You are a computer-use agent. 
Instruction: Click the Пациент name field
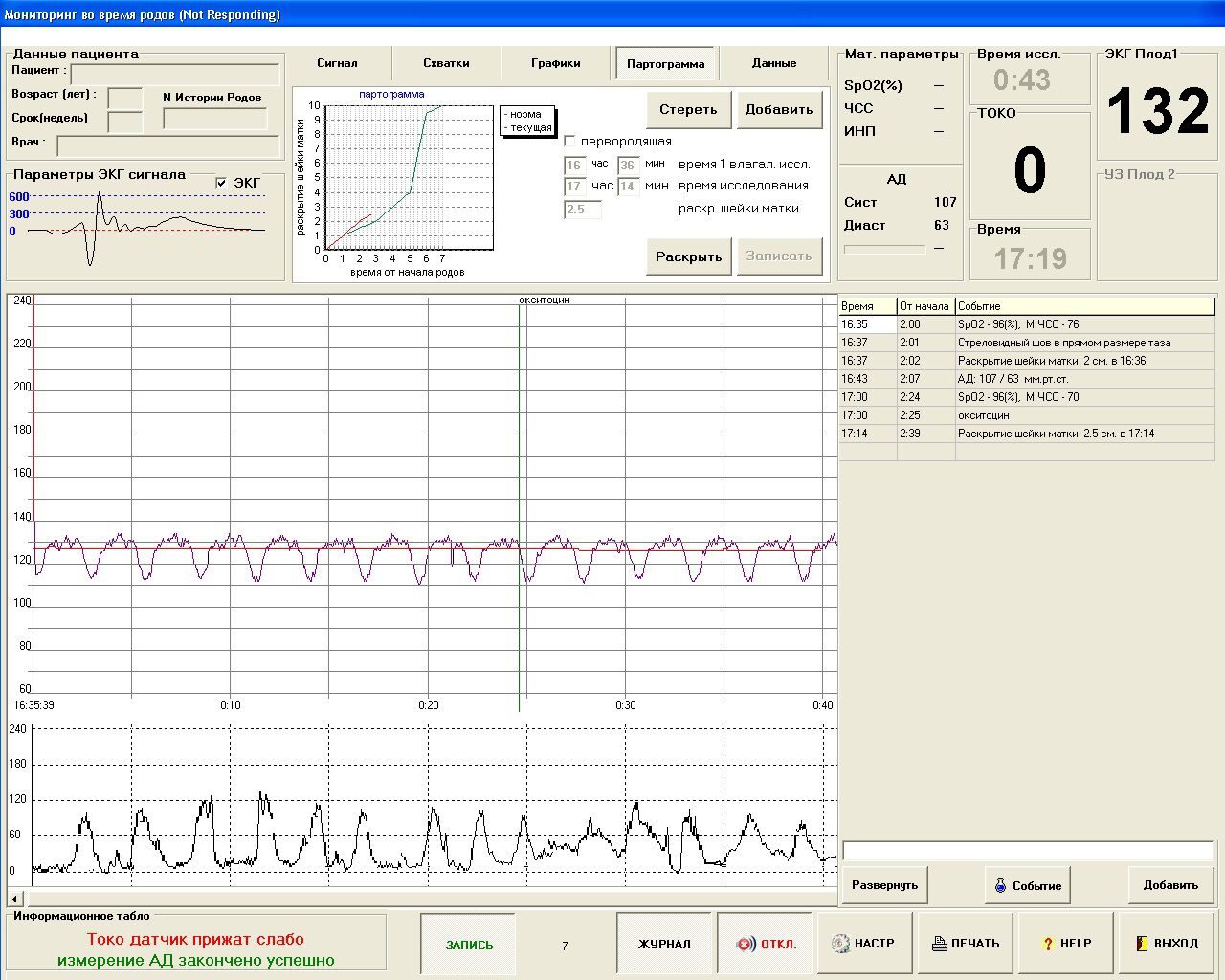(175, 75)
